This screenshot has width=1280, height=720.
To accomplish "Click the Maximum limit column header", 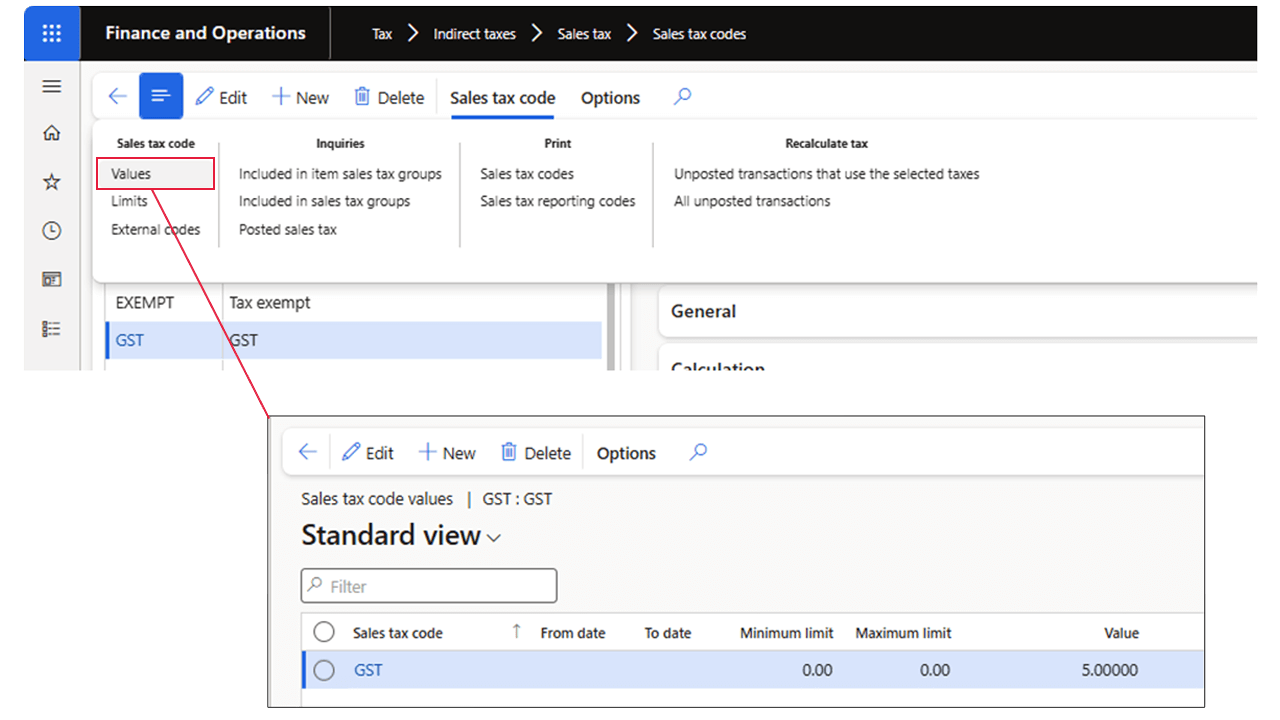I will (903, 633).
